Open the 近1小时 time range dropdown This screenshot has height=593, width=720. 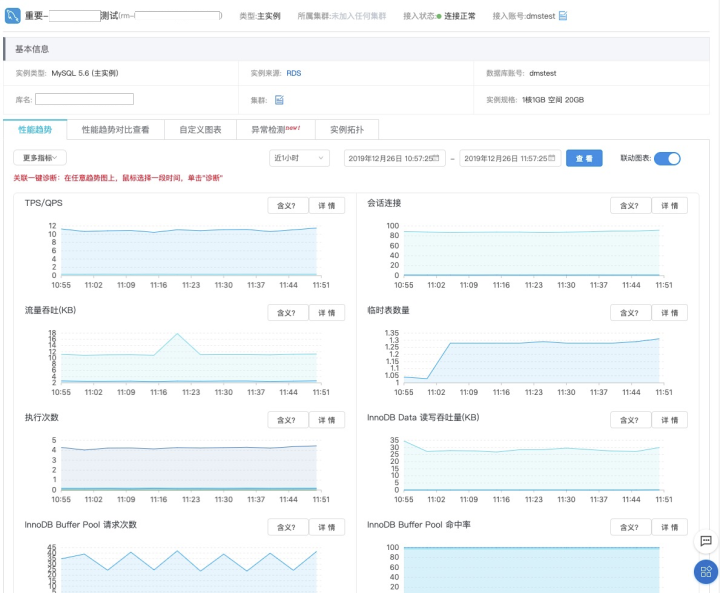click(299, 158)
